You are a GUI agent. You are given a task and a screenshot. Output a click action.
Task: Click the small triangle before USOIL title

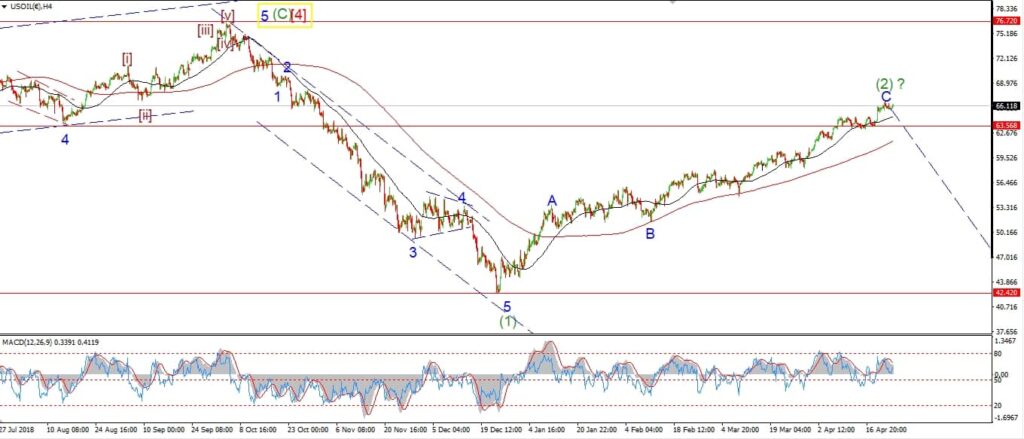click(x=5, y=5)
